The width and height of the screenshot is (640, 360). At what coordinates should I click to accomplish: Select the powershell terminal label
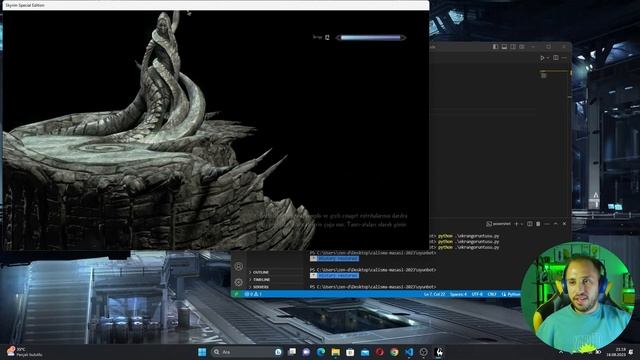pyautogui.click(x=499, y=224)
